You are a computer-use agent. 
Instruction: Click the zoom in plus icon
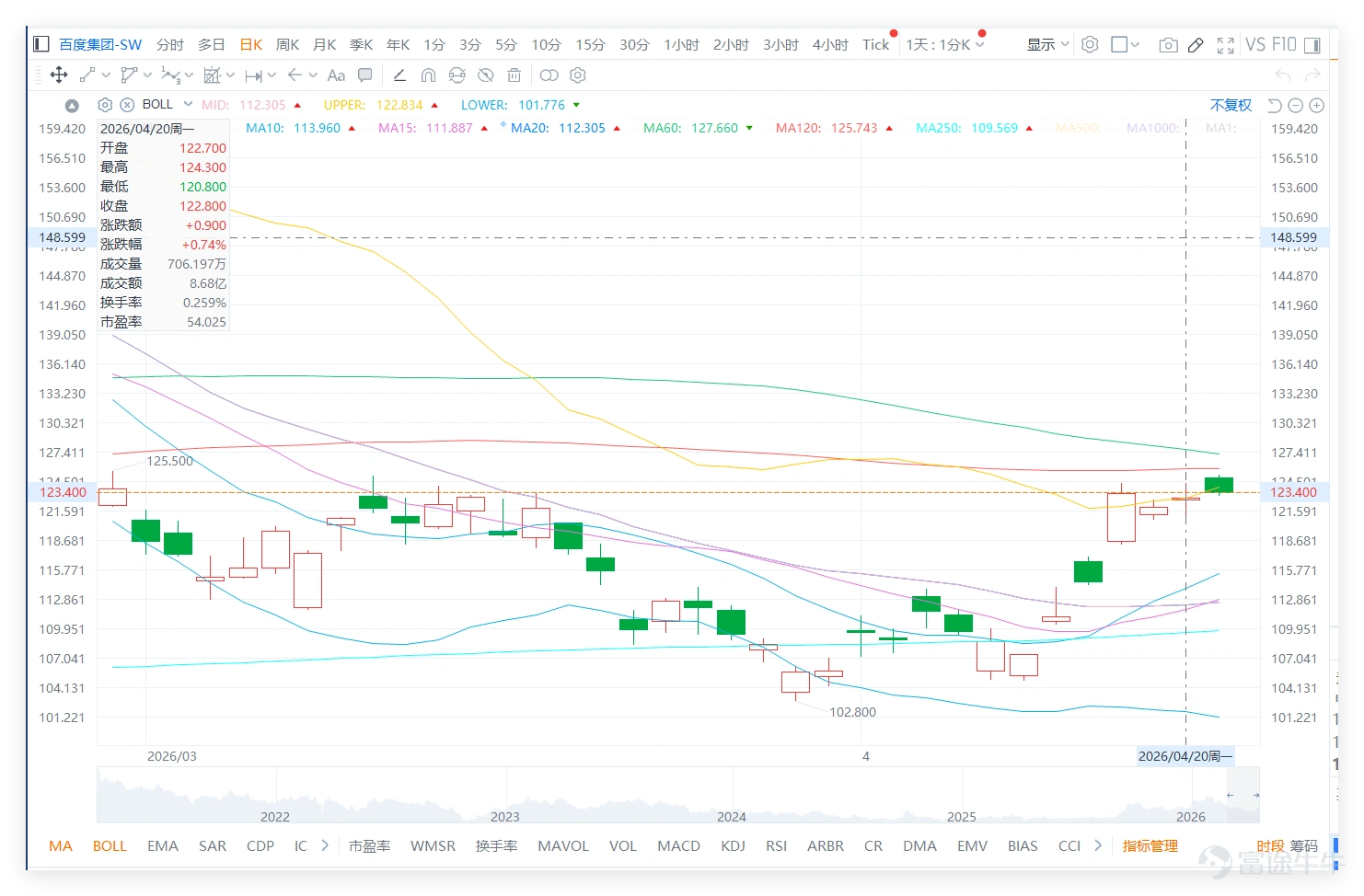(x=1316, y=105)
